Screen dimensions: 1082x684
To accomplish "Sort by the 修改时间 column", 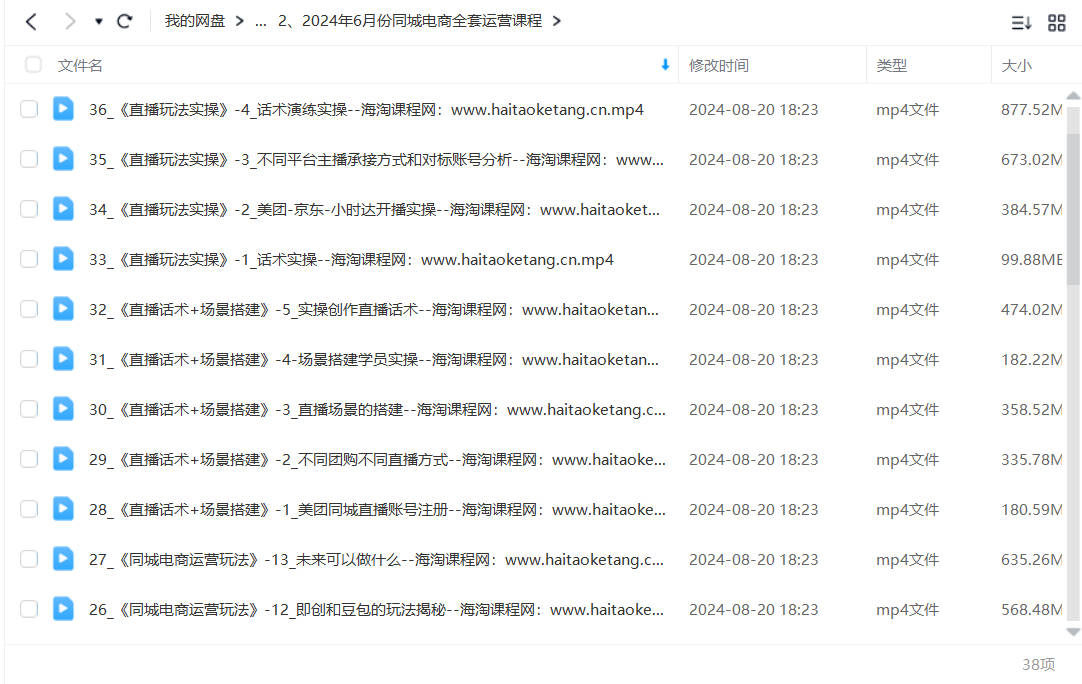I will tap(718, 66).
